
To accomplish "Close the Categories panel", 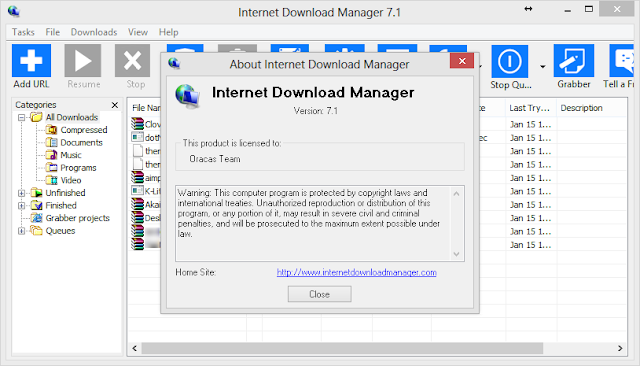I will coord(115,105).
